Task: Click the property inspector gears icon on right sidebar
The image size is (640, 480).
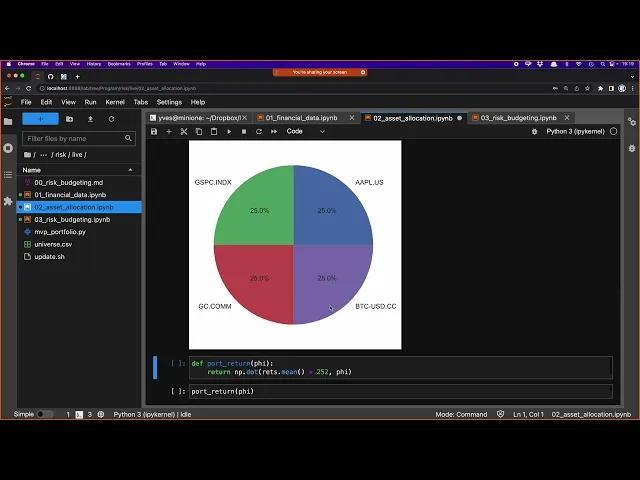Action: [632, 122]
